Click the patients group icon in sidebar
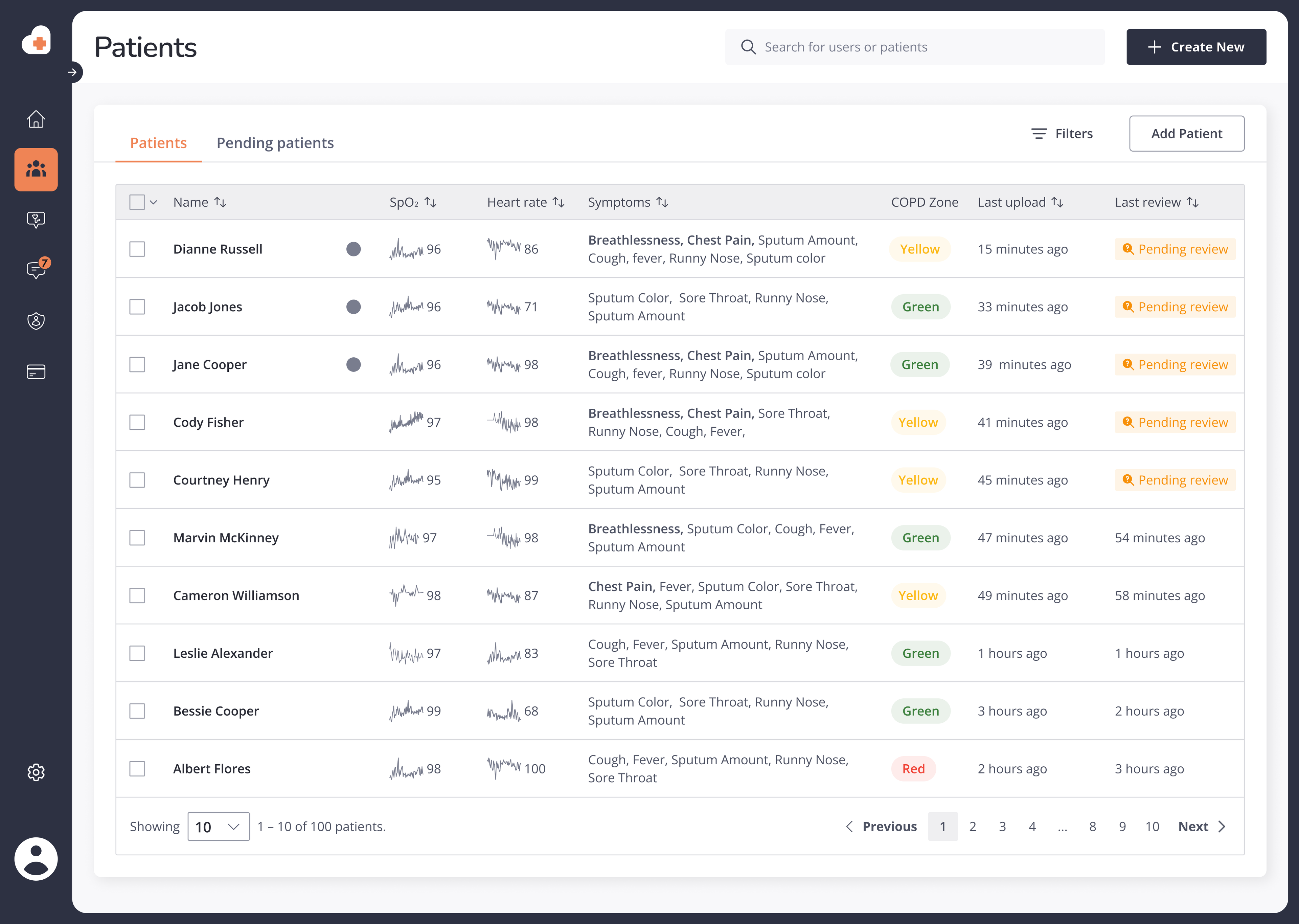Viewport: 1299px width, 924px height. (36, 170)
